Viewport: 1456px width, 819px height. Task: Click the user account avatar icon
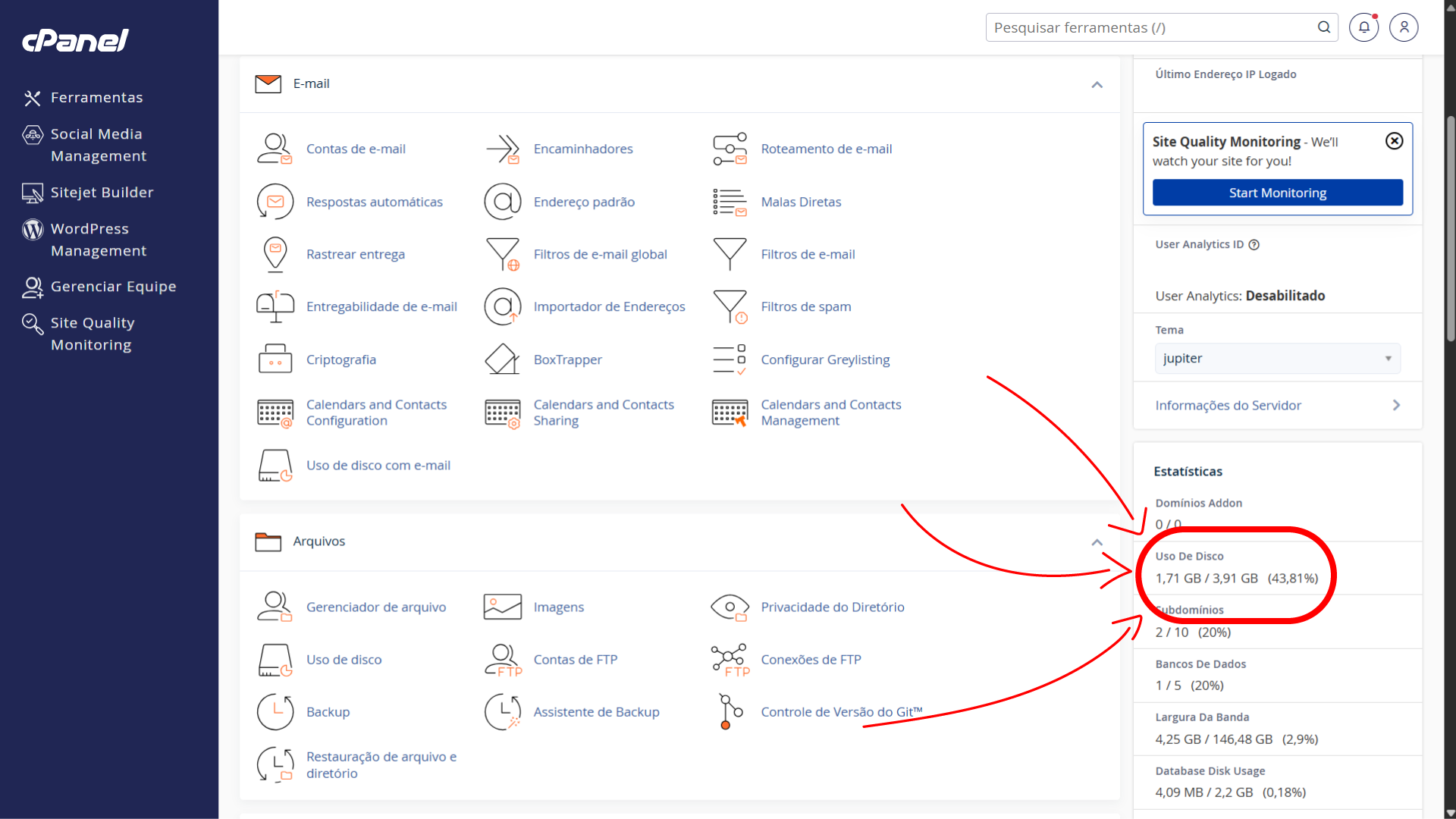tap(1404, 27)
